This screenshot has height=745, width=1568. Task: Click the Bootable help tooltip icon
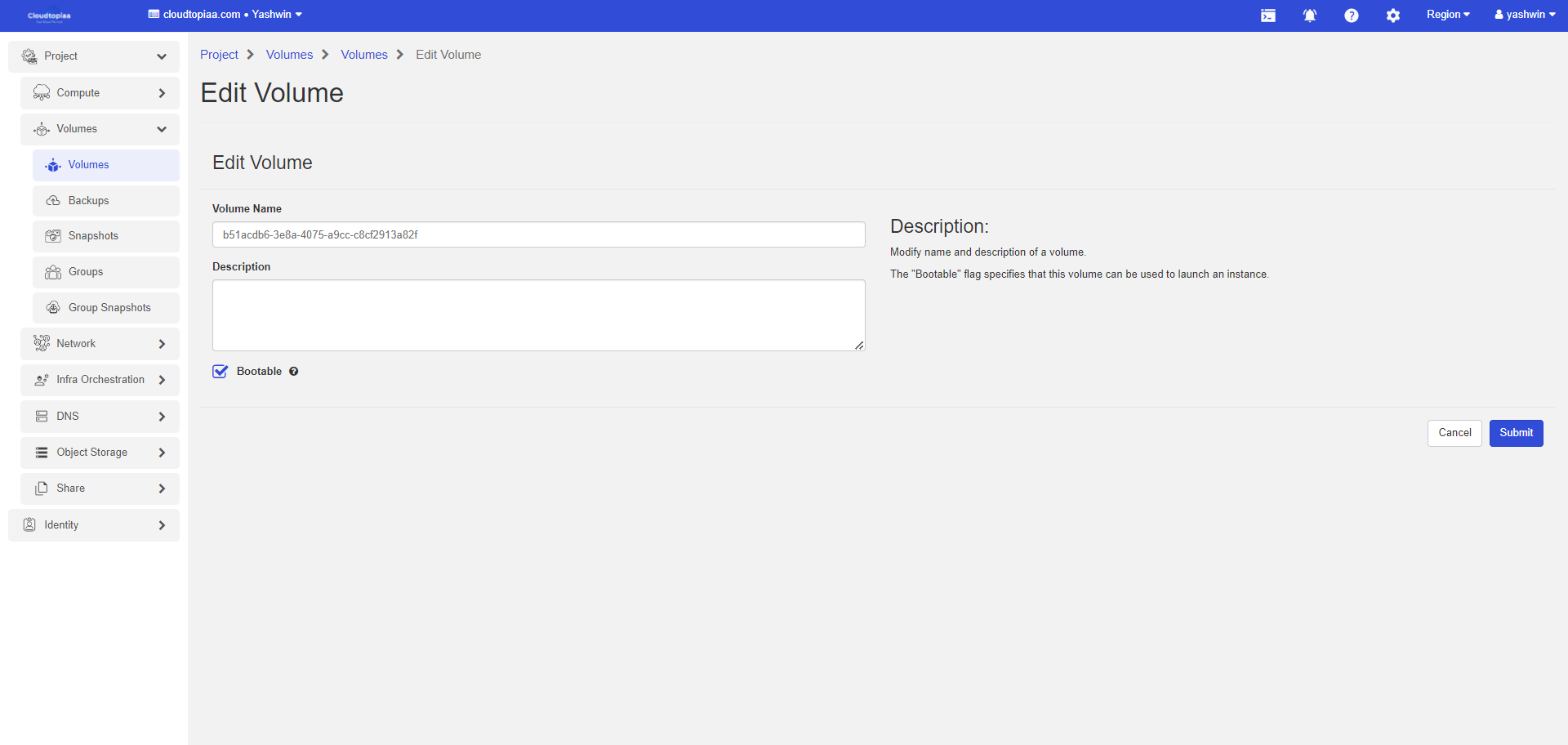(294, 372)
